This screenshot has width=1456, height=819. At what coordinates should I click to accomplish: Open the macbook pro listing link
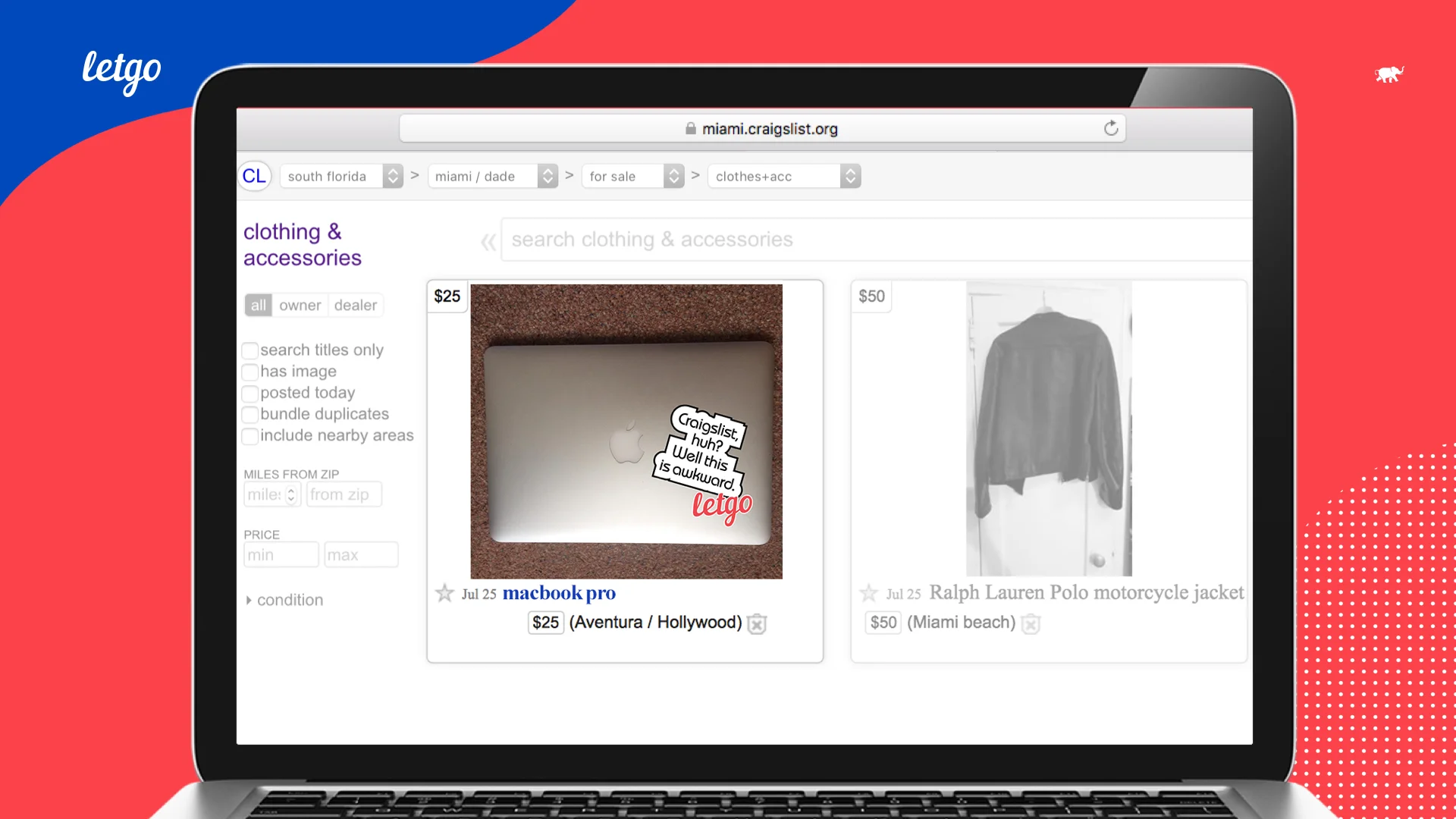tap(559, 593)
